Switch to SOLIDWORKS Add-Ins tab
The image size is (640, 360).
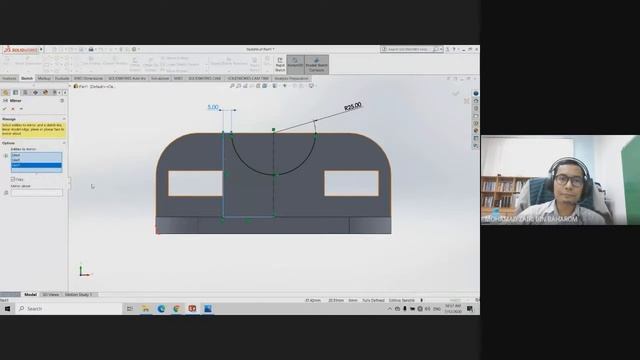pos(127,78)
